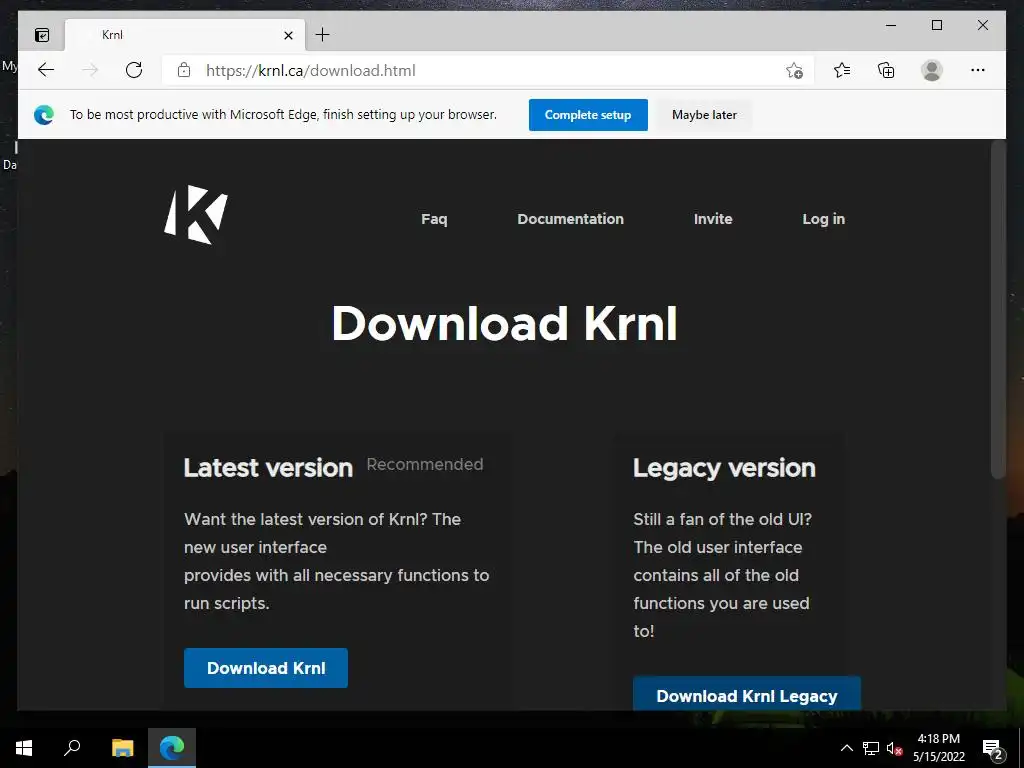Open Edge Settings and more menu
1024x768 pixels.
(x=978, y=70)
